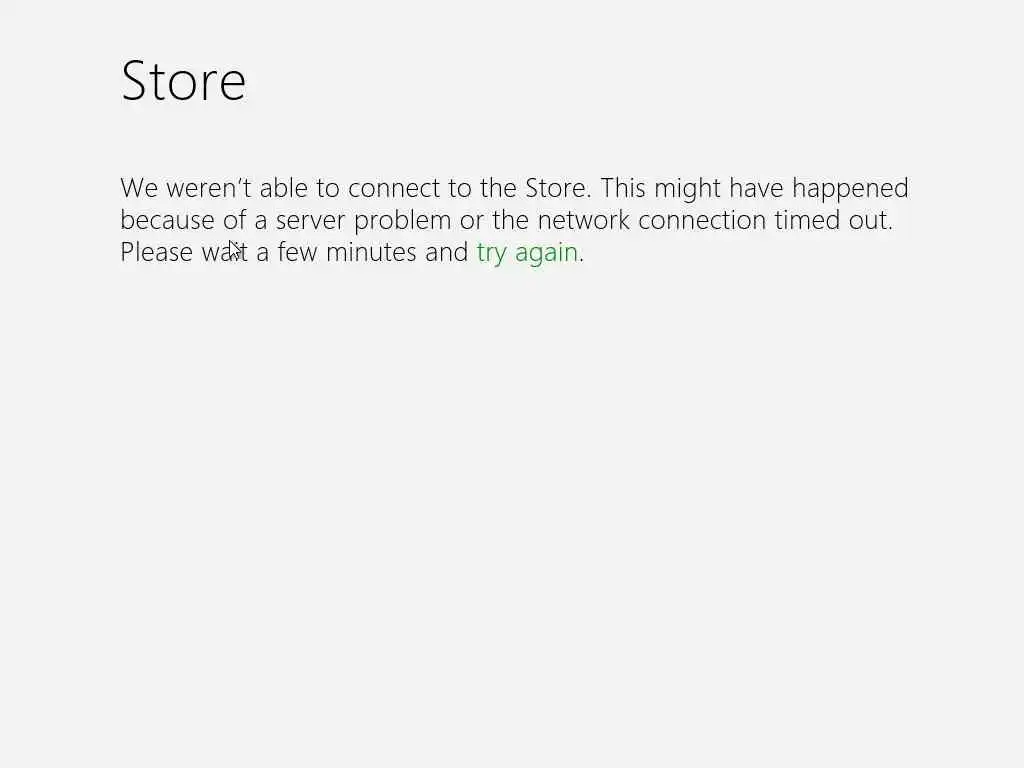Click the word 'have' in first line

(756, 188)
